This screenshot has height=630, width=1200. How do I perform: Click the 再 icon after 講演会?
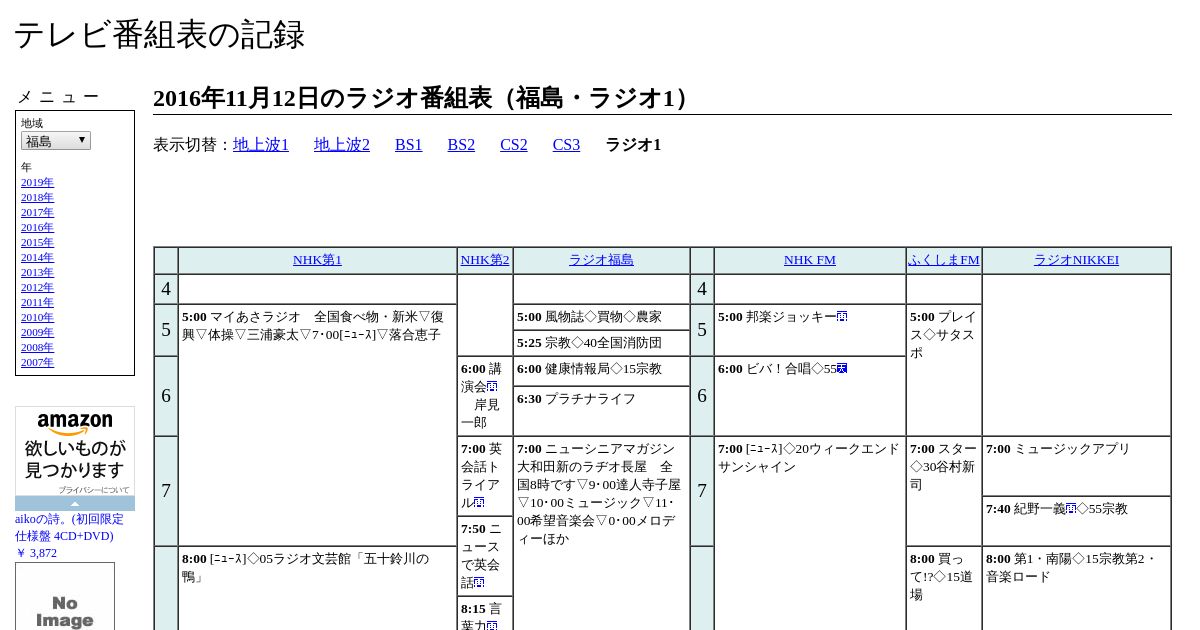click(492, 386)
